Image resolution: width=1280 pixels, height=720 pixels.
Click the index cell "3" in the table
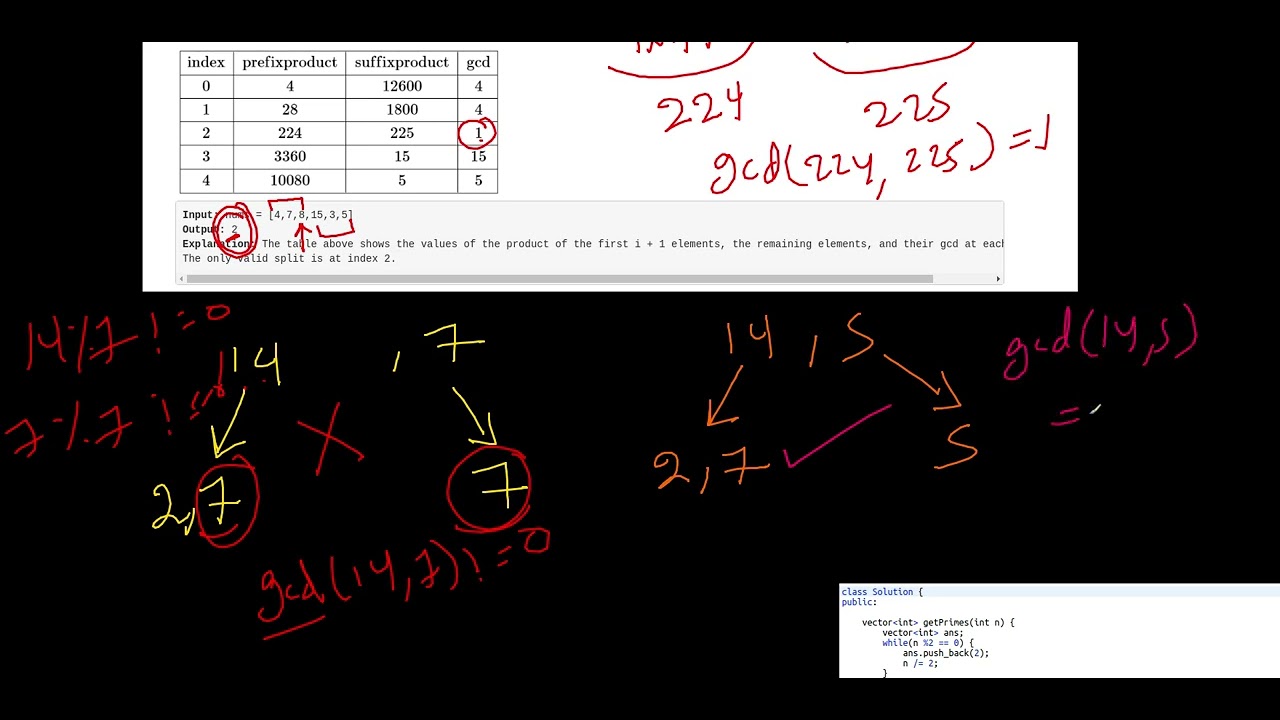click(206, 156)
